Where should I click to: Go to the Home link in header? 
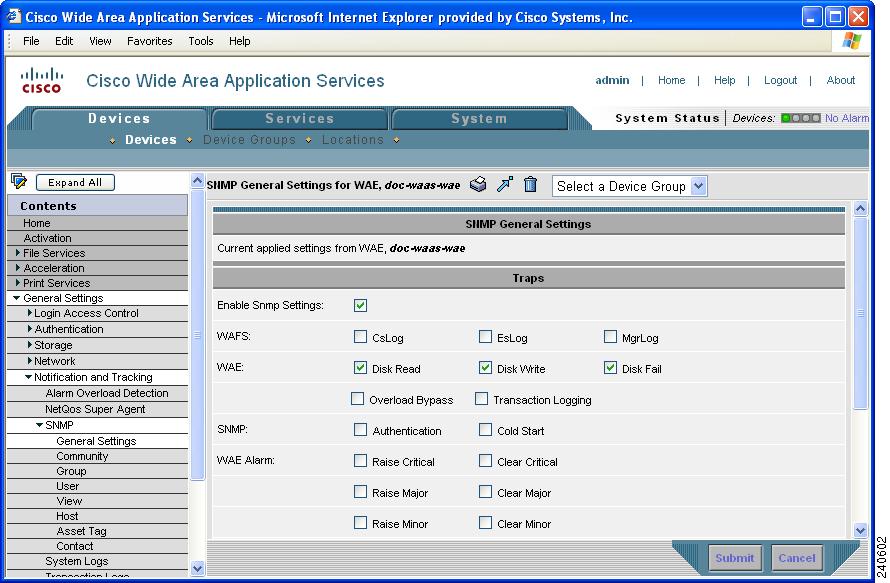(671, 80)
